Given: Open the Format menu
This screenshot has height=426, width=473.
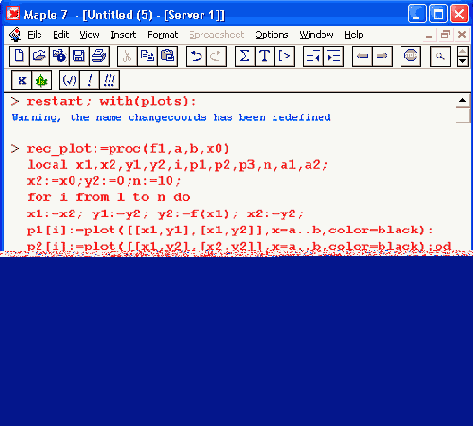Looking at the screenshot, I should click(163, 35).
